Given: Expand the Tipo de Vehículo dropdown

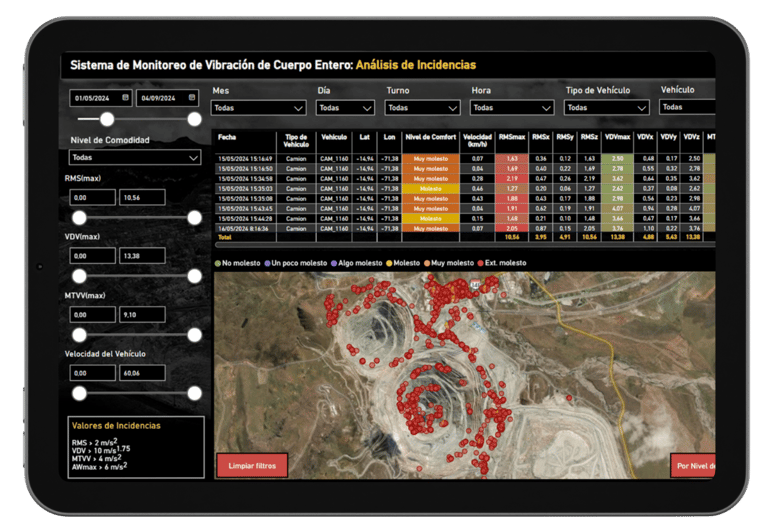Looking at the screenshot, I should [x=607, y=108].
